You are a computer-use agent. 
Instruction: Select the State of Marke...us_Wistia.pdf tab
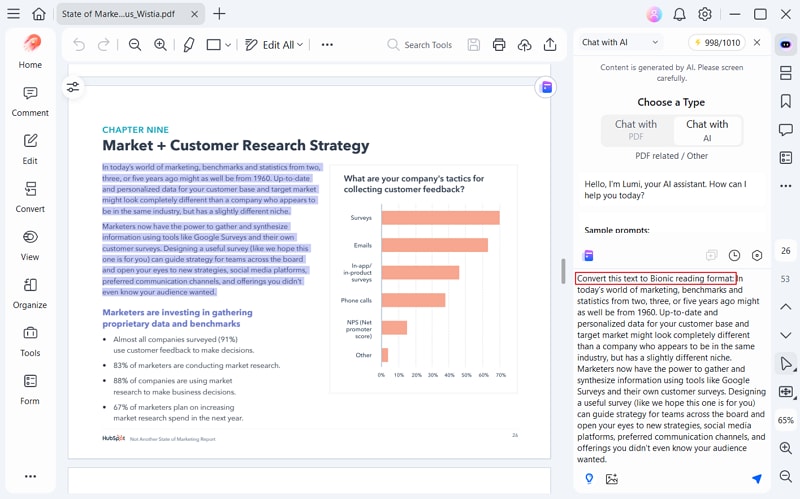(x=131, y=14)
